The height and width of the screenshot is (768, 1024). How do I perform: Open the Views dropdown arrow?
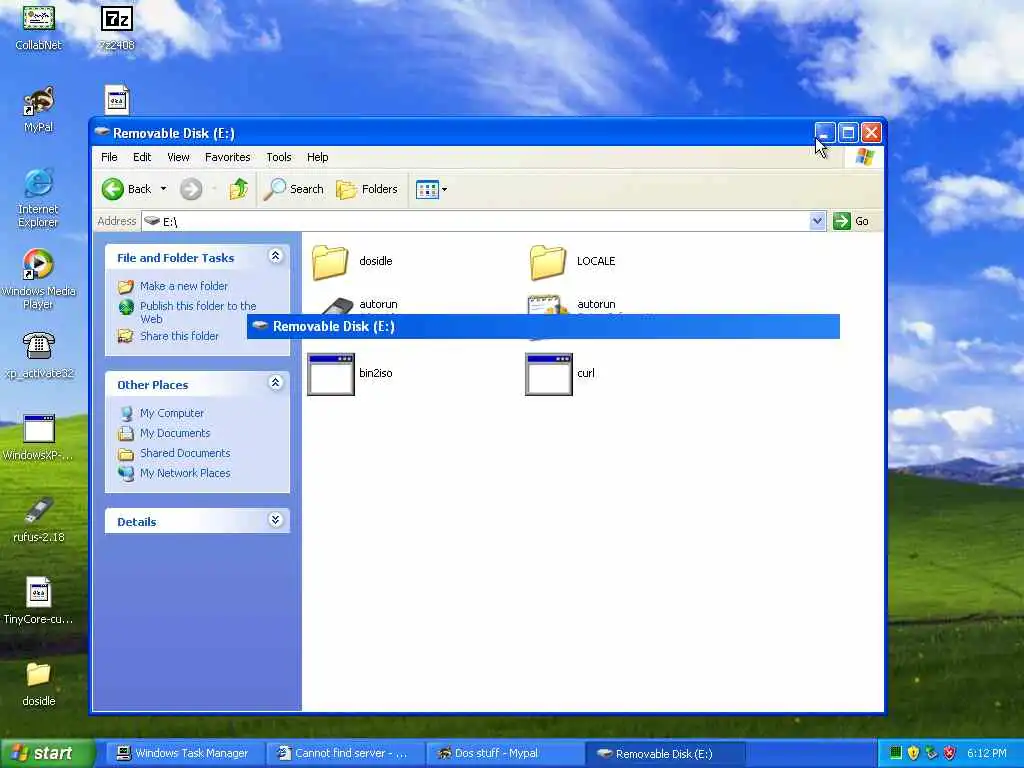pos(445,190)
